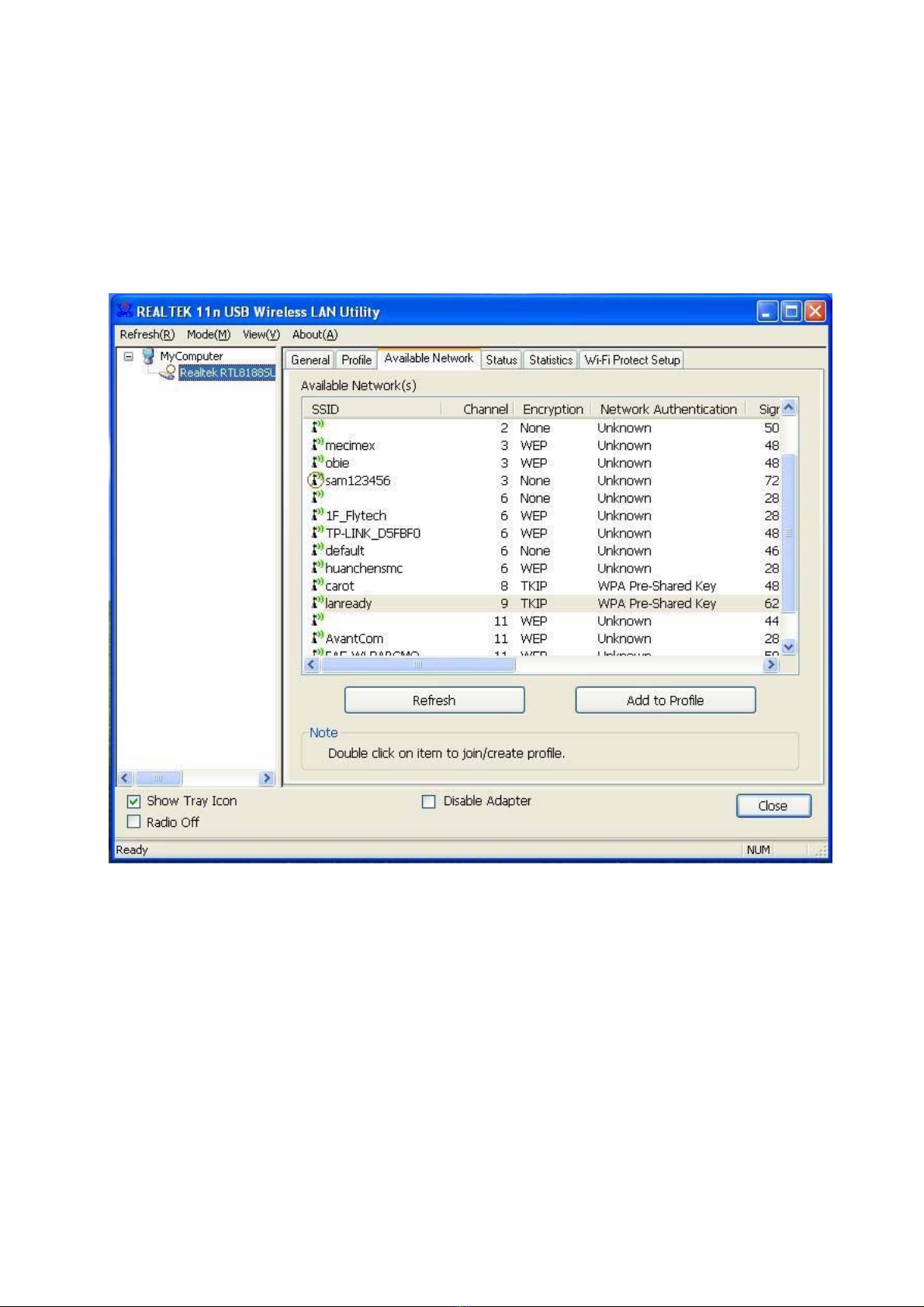Click the MyComputer icon in the tree
924x1307 pixels.
pyautogui.click(x=148, y=357)
